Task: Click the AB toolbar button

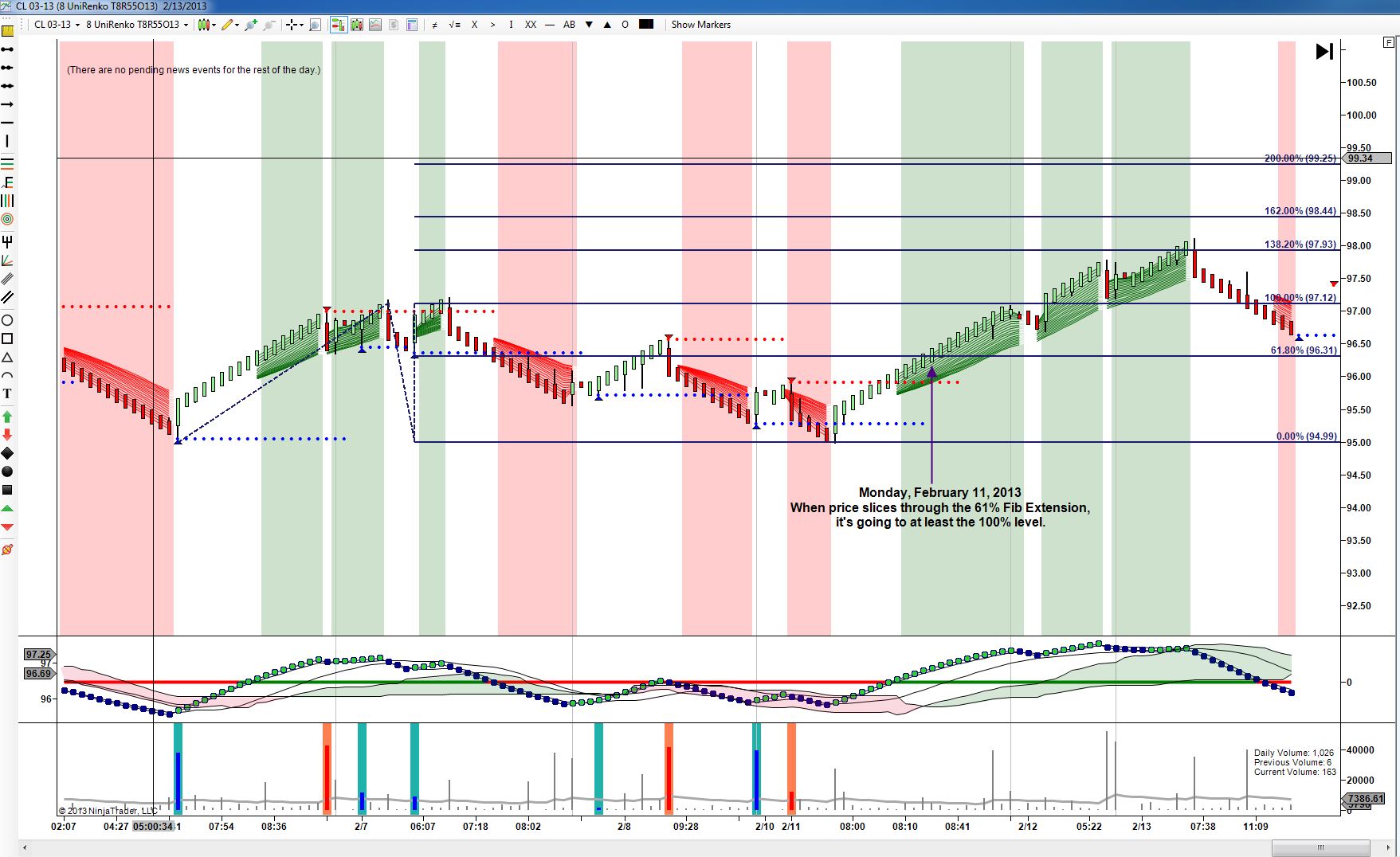Action: tap(569, 25)
